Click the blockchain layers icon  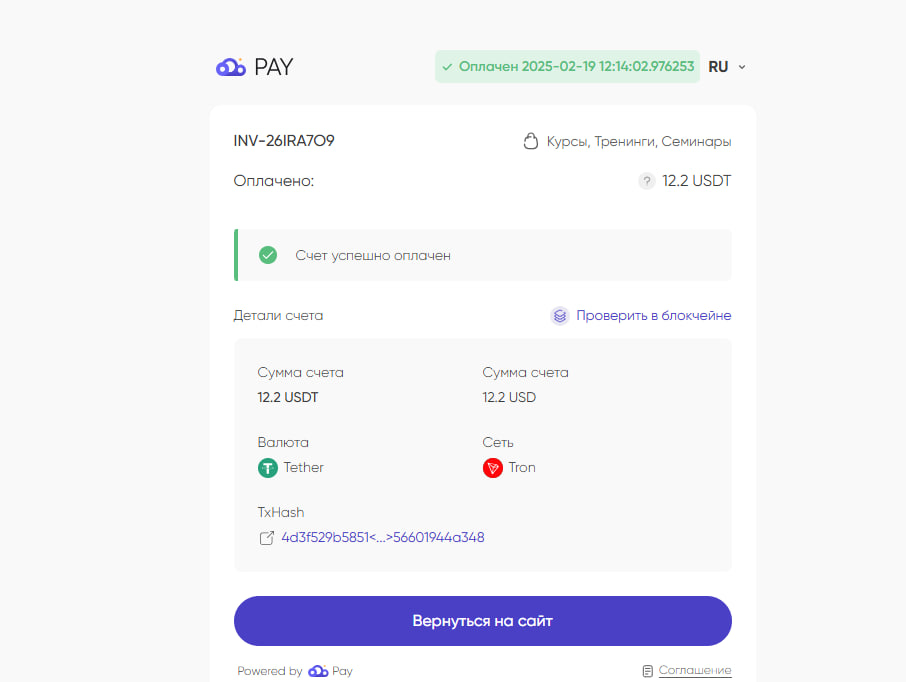tap(559, 316)
